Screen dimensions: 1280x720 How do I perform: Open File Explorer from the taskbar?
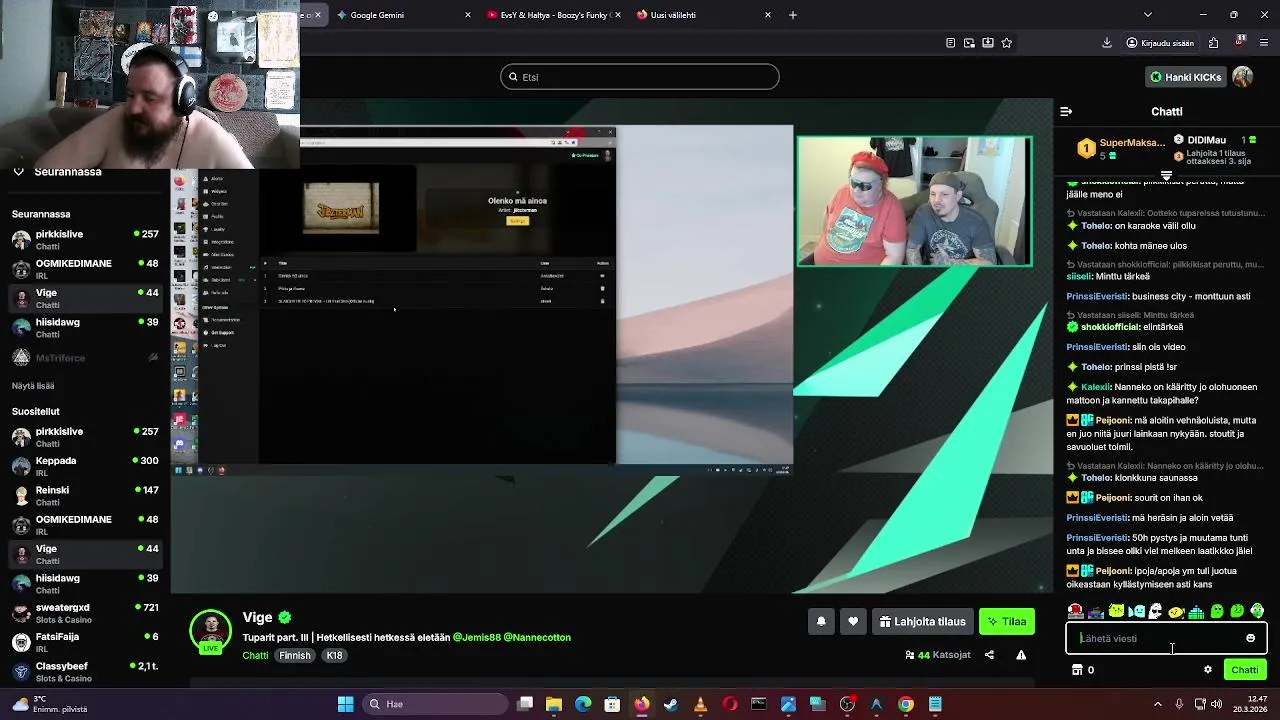554,704
